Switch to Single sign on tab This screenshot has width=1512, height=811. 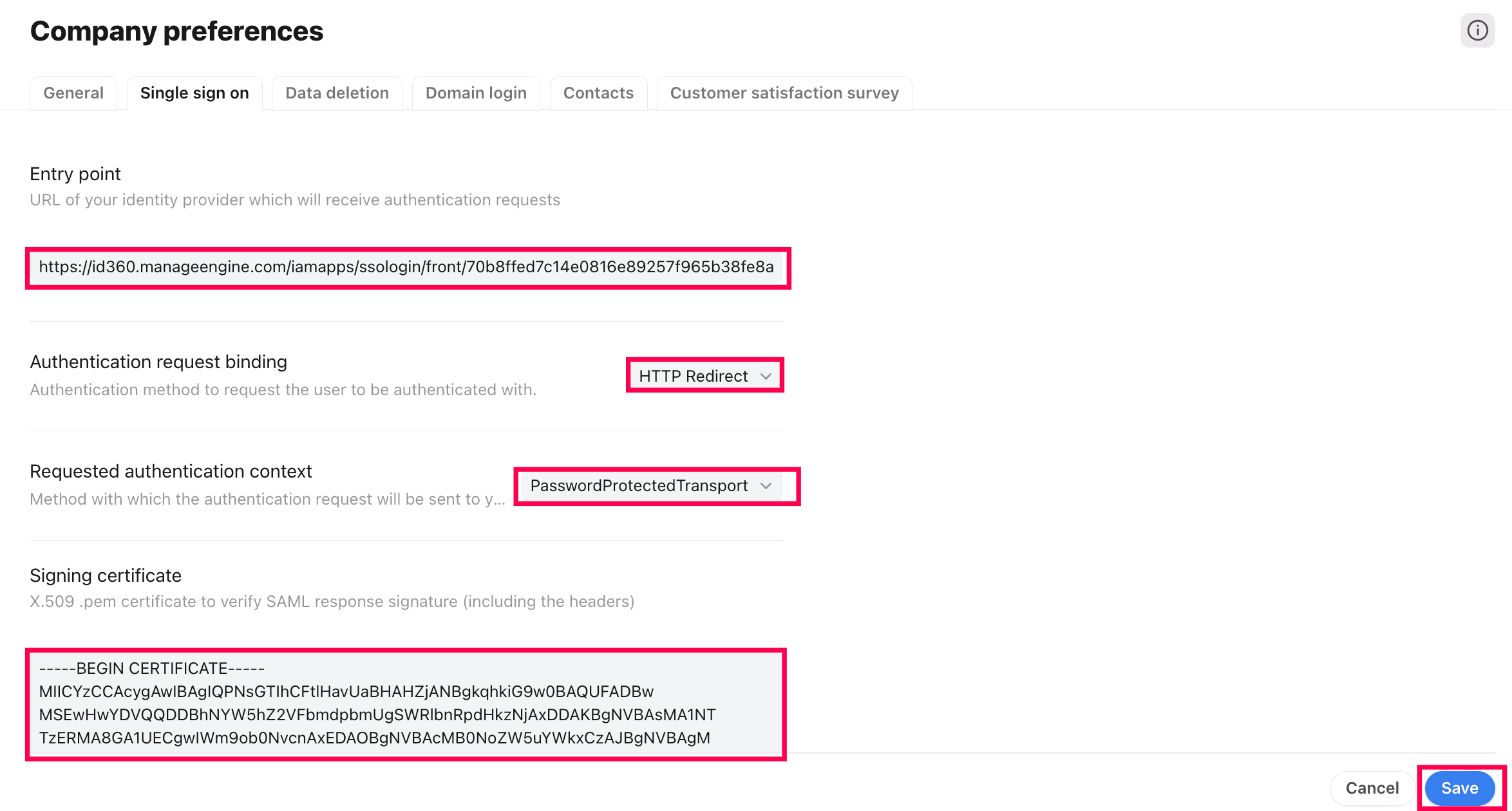click(x=194, y=93)
